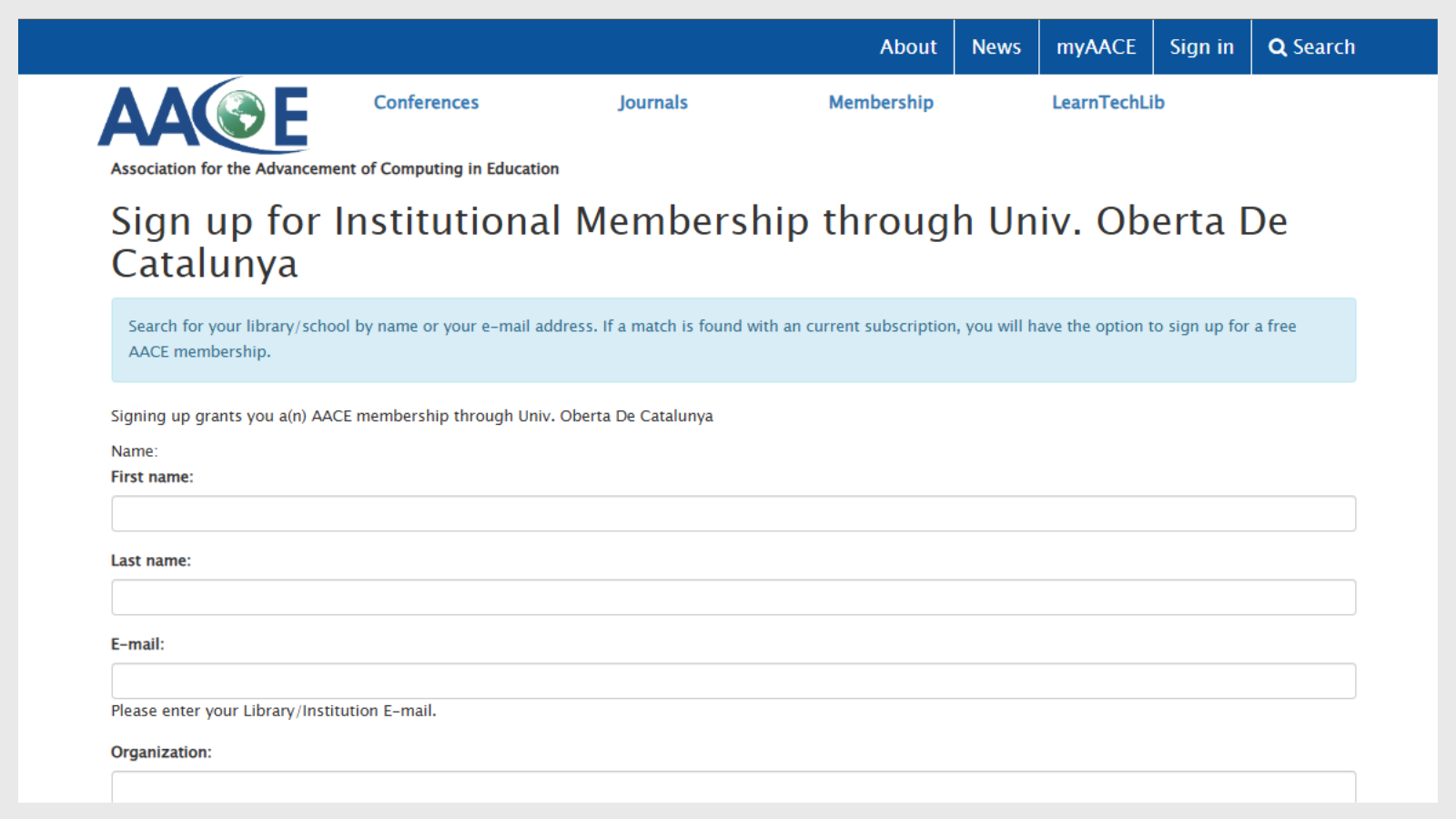Screen dimensions: 1456x819
Task: Open the Journals section
Action: (652, 103)
